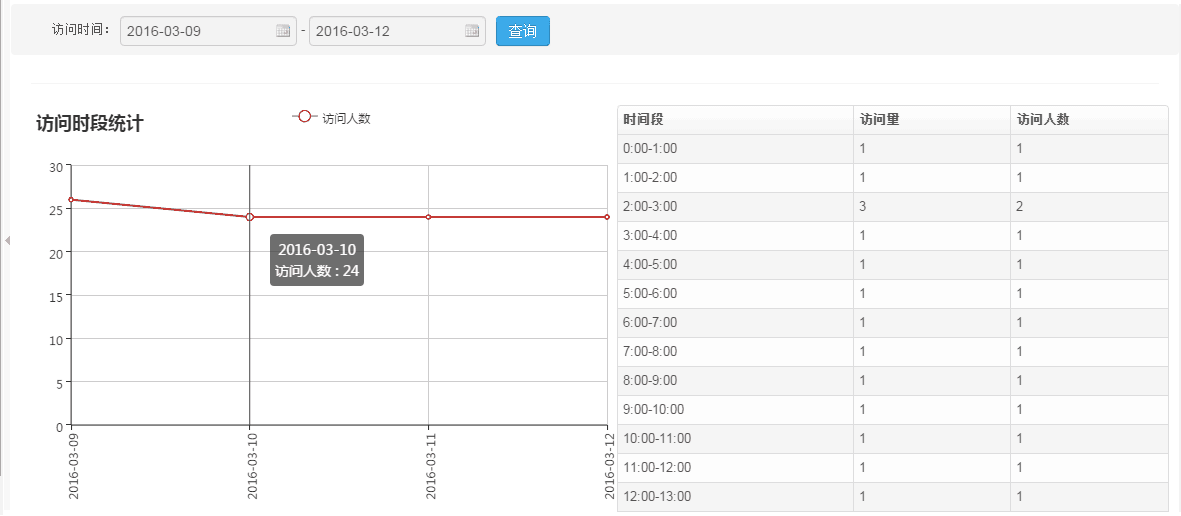Click the 访问人数 table column header
This screenshot has width=1181, height=516.
click(1089, 120)
